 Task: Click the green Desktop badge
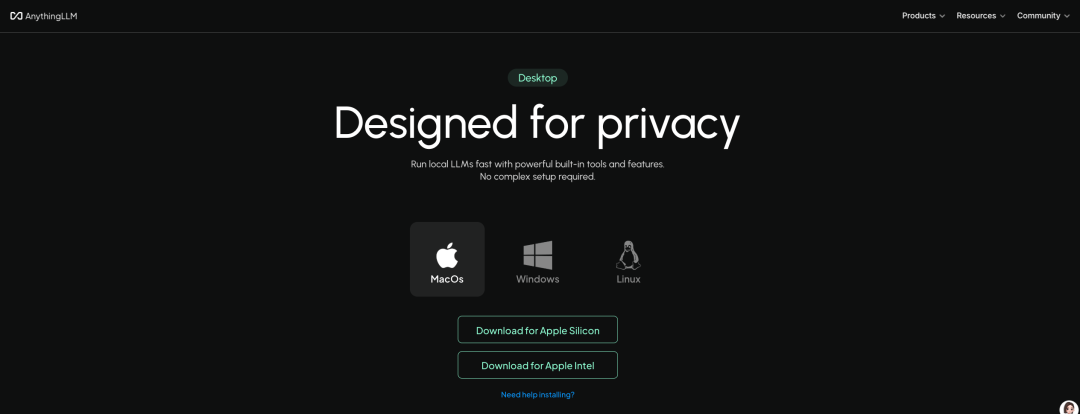click(x=537, y=78)
